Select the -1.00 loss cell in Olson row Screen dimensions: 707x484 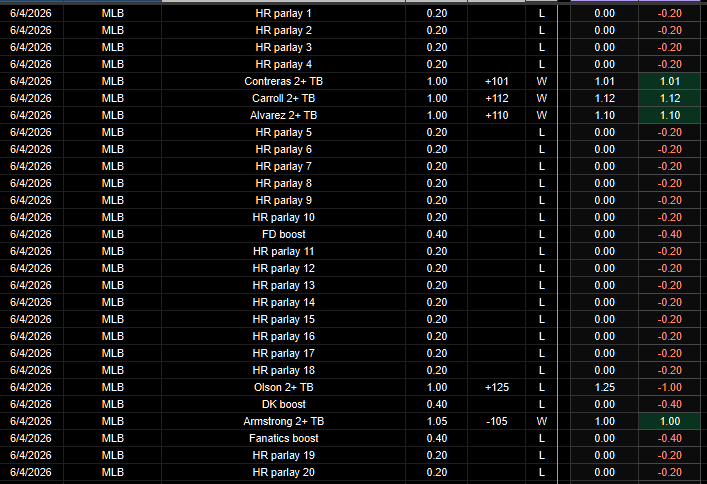[670, 387]
